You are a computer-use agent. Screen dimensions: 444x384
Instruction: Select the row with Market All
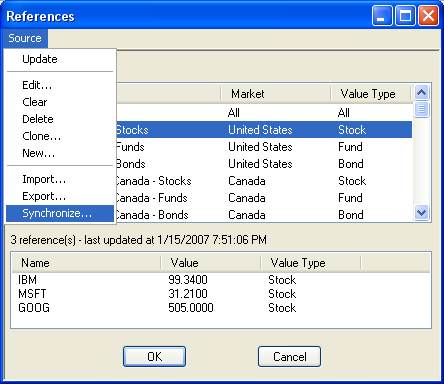[x=264, y=113]
